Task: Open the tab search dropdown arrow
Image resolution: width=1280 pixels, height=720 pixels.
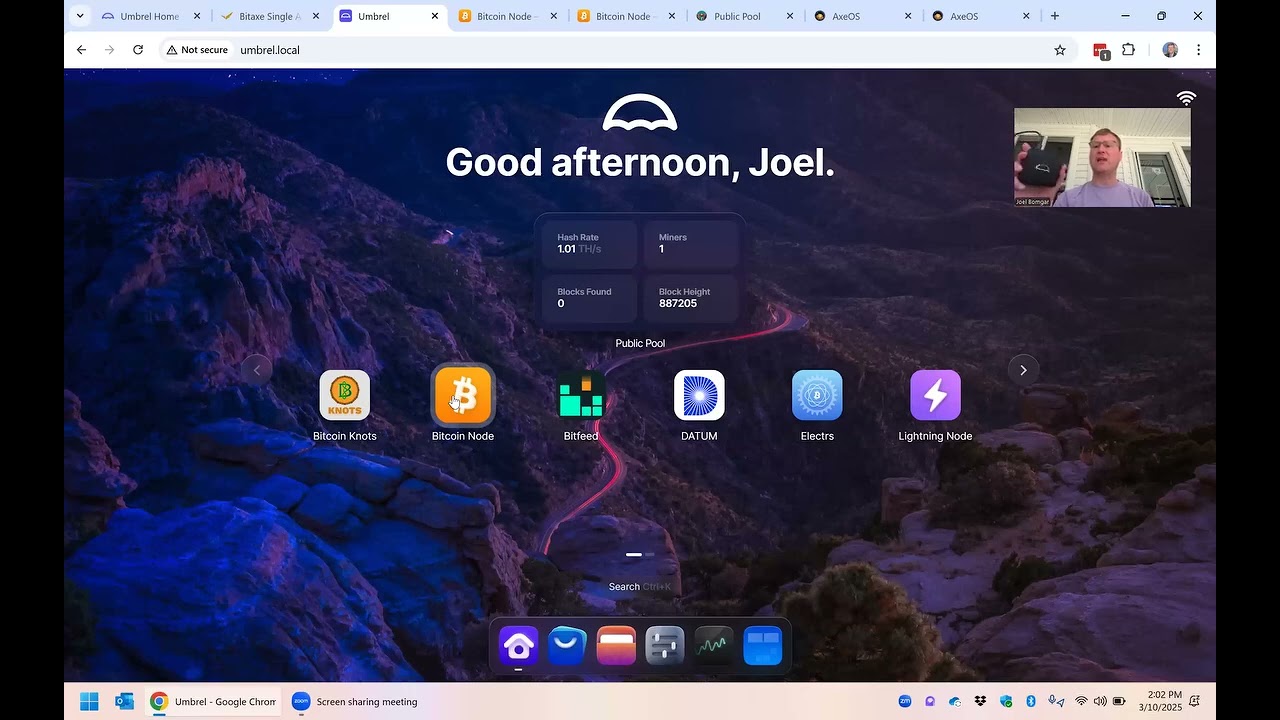Action: (x=80, y=16)
